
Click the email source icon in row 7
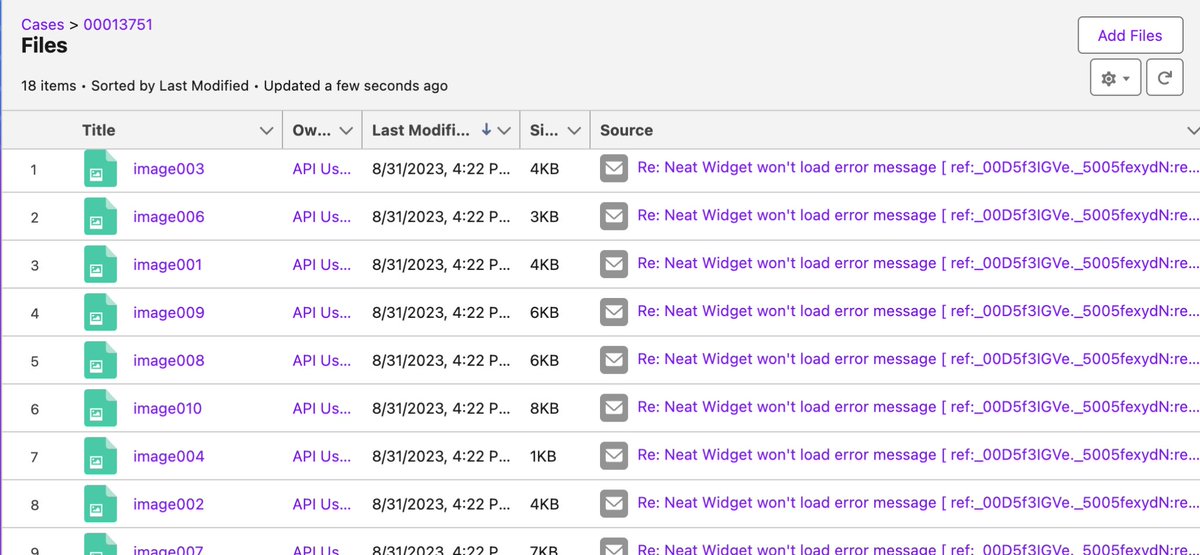tap(614, 456)
